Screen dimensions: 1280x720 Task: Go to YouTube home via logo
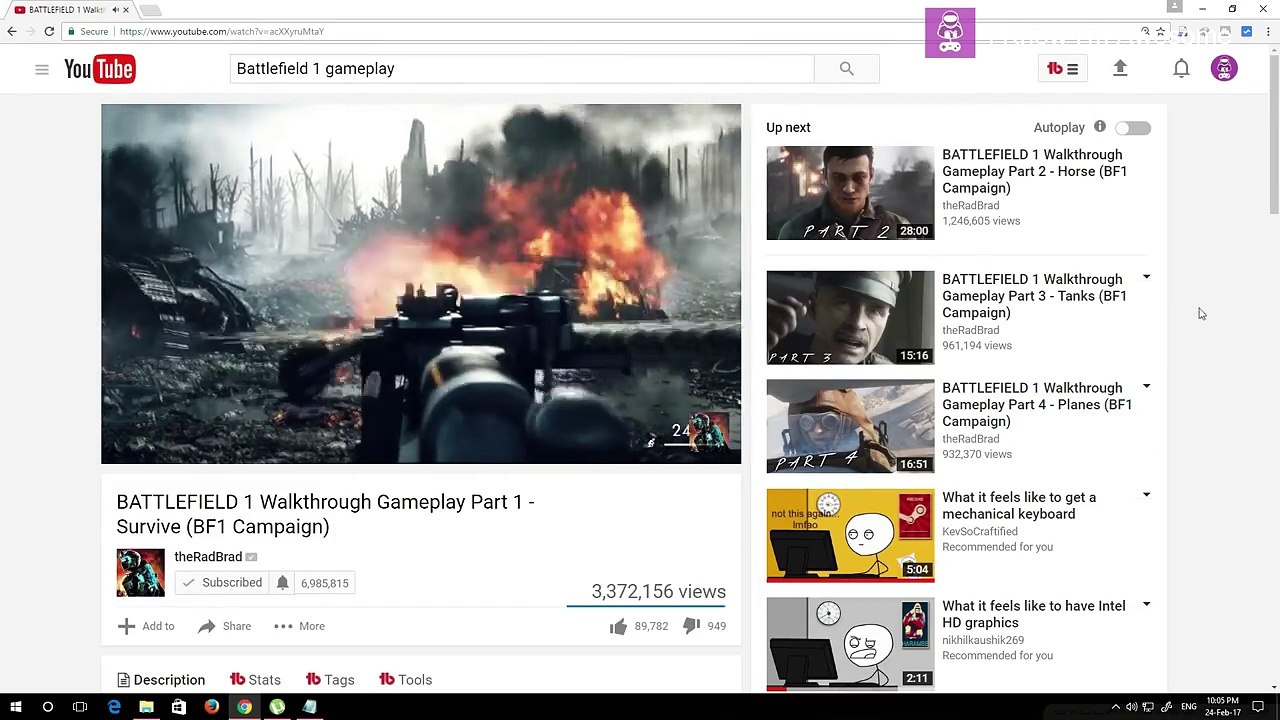click(x=99, y=69)
